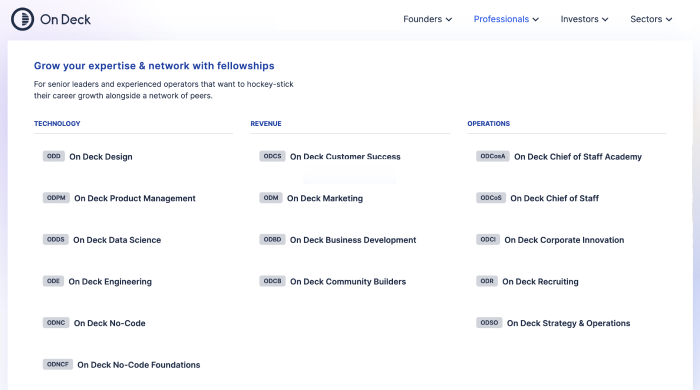
Task: Click the ODNCF badge icon
Action: [x=58, y=364]
